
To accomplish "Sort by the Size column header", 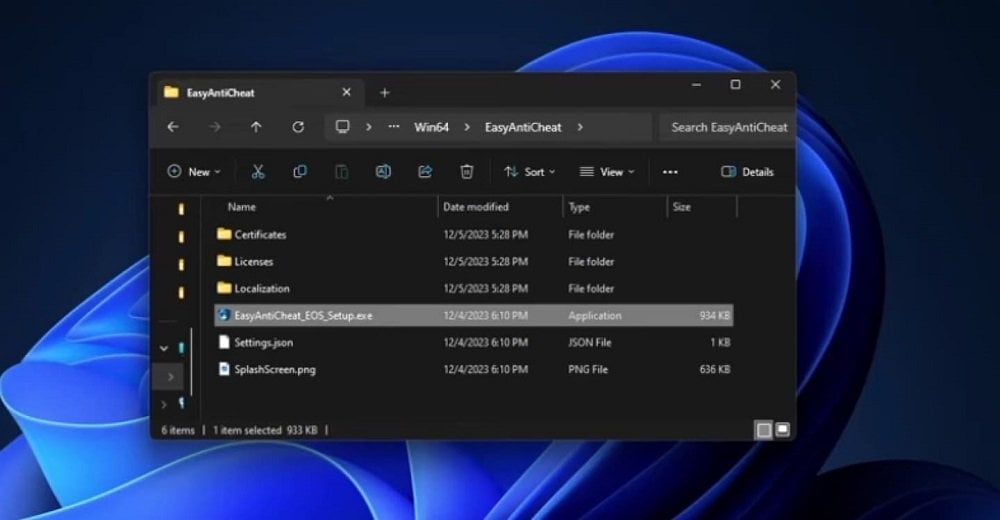I will click(x=682, y=207).
